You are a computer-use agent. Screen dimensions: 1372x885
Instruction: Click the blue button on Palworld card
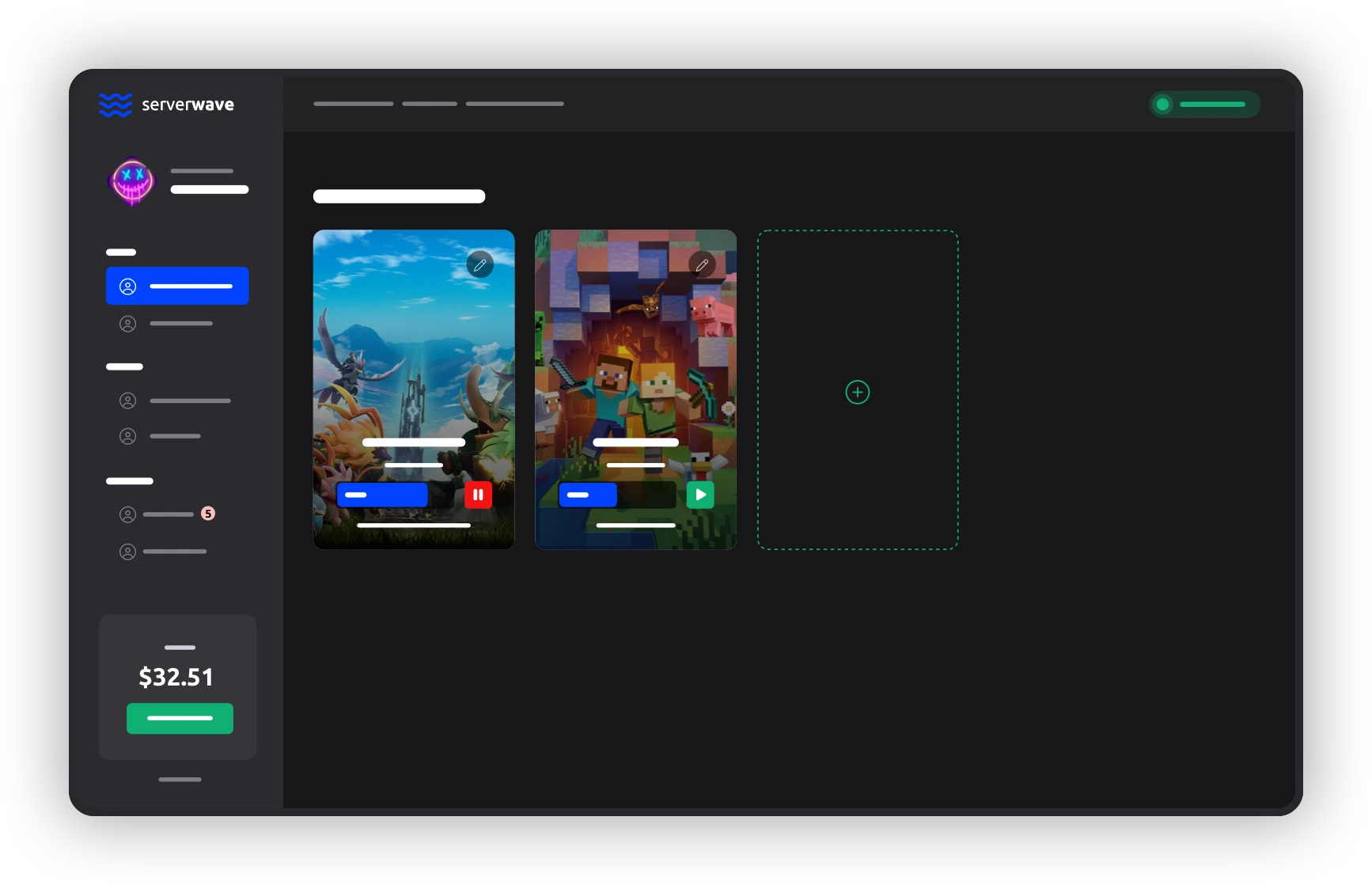[x=382, y=495]
